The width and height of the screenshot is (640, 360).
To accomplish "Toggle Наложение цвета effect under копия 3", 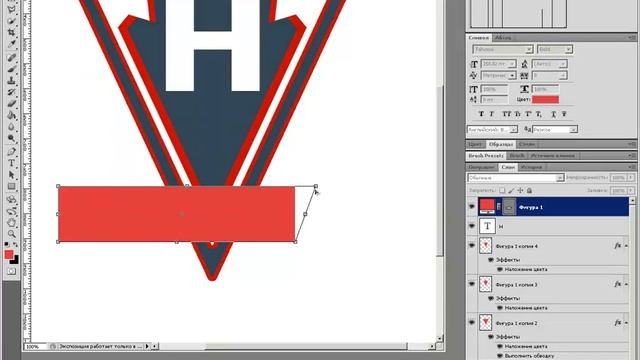I will point(500,308).
